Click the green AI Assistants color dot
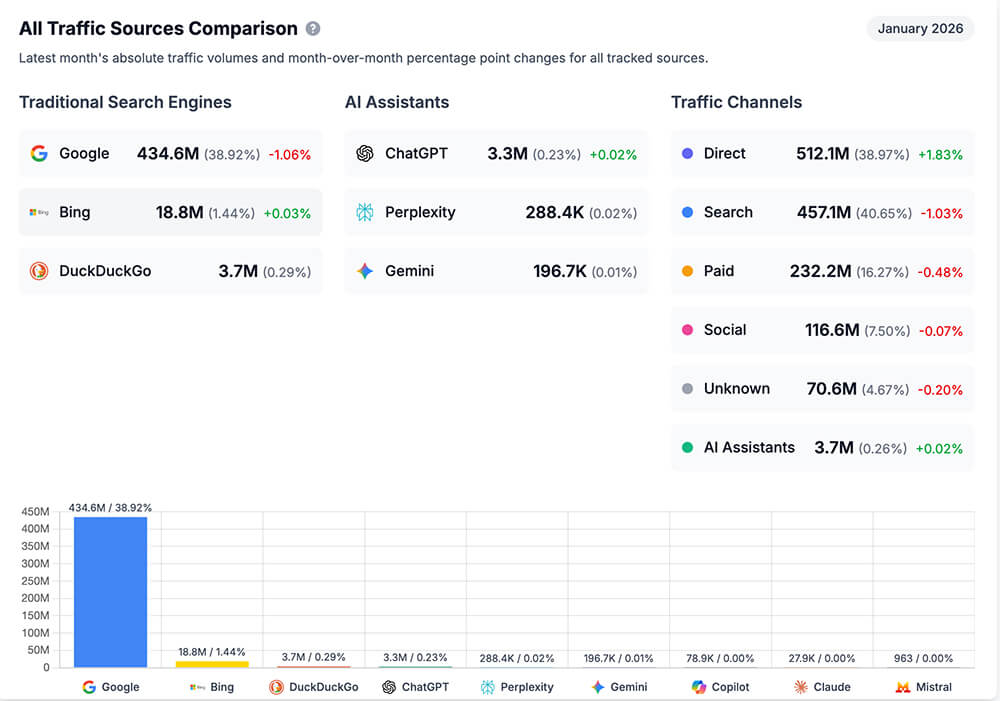Image resolution: width=1000 pixels, height=701 pixels. [x=687, y=448]
